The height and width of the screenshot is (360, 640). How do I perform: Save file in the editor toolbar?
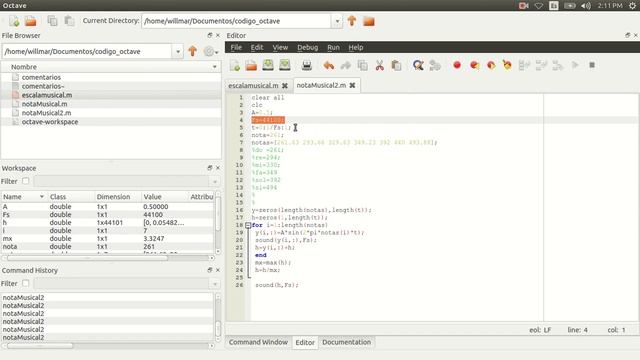pos(268,65)
